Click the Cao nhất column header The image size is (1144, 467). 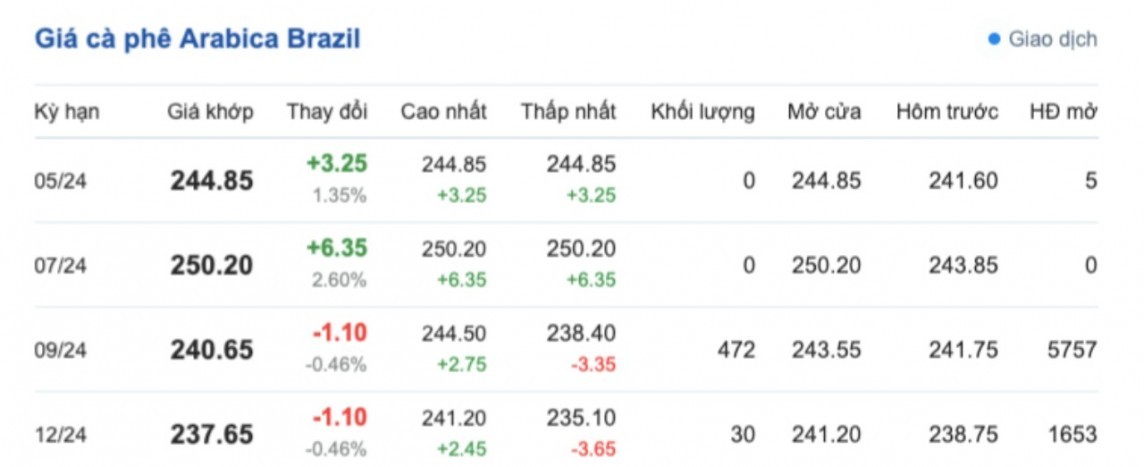444,111
